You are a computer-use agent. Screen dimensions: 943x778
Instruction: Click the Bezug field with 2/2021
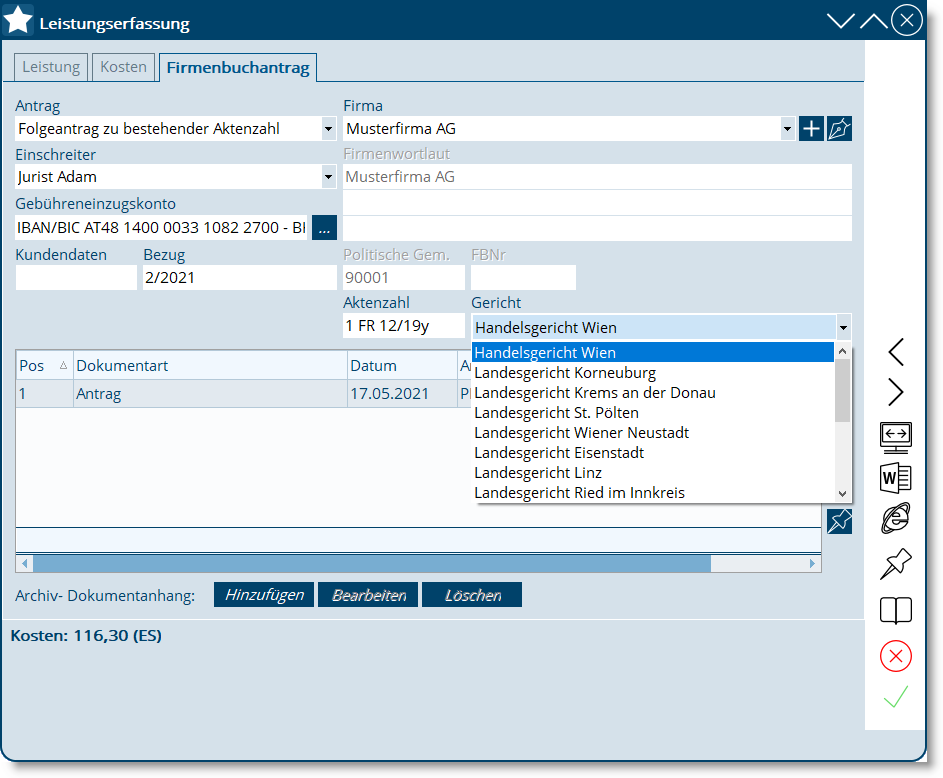coord(239,278)
